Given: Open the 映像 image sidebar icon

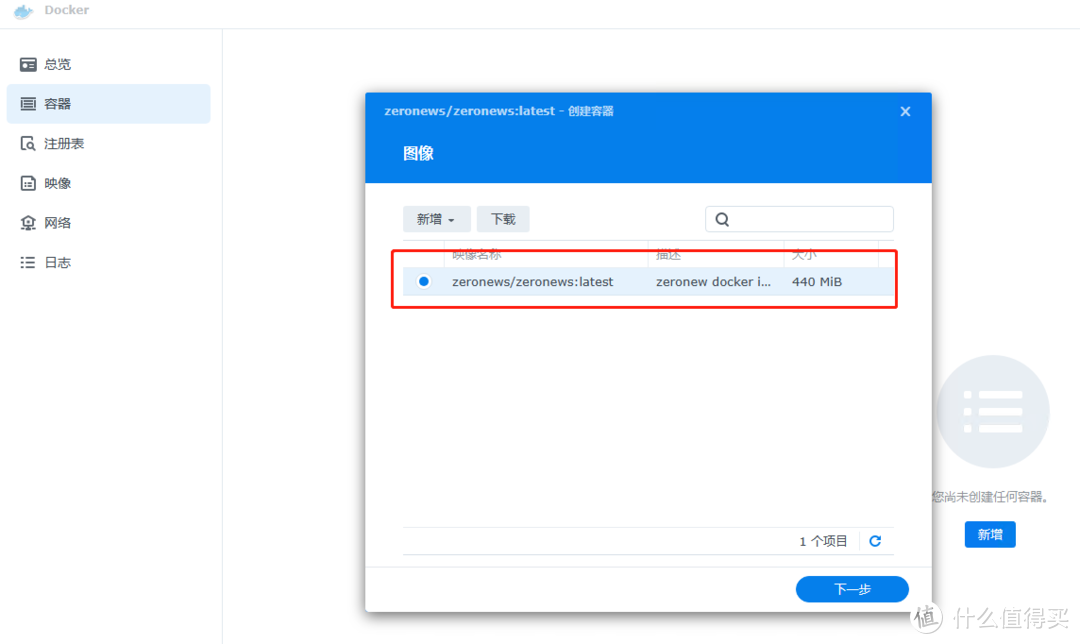Looking at the screenshot, I should pyautogui.click(x=28, y=182).
